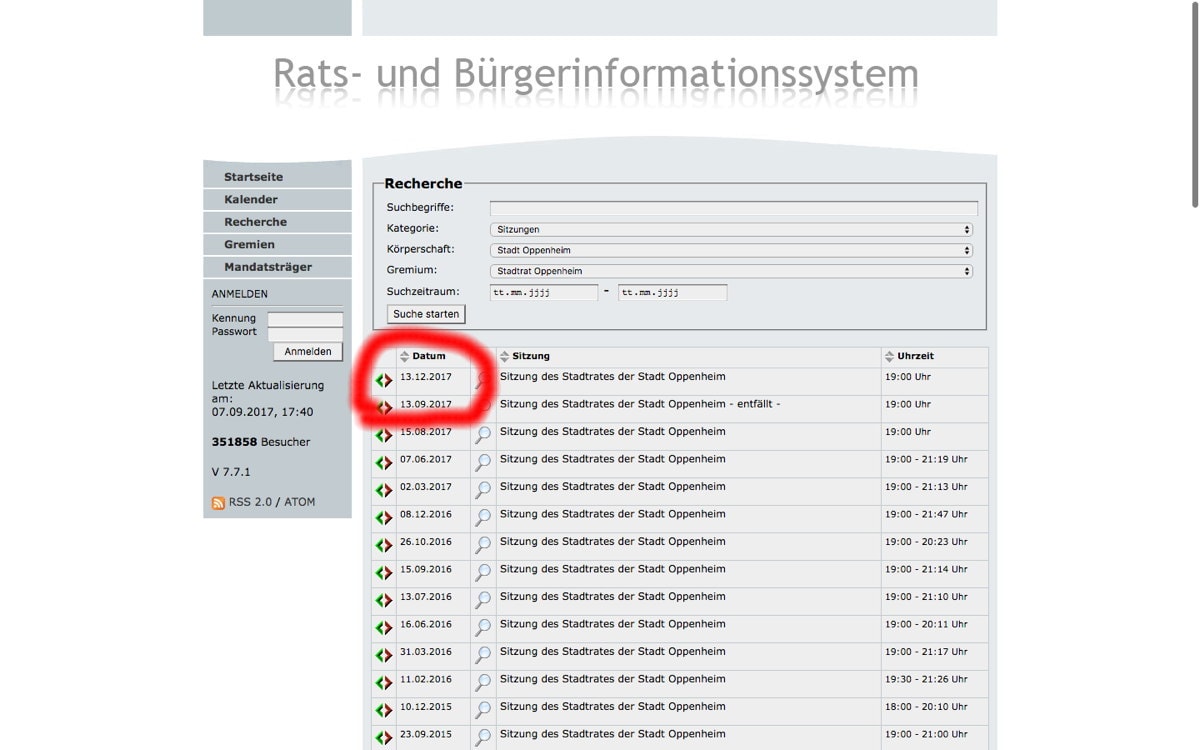Click the Kennung input field
This screenshot has height=750, width=1200.
[x=305, y=319]
